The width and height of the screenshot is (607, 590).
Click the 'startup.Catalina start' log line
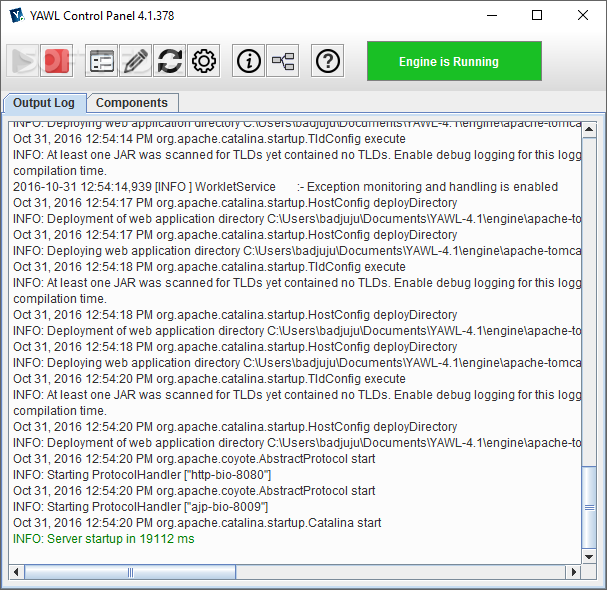tap(197, 523)
